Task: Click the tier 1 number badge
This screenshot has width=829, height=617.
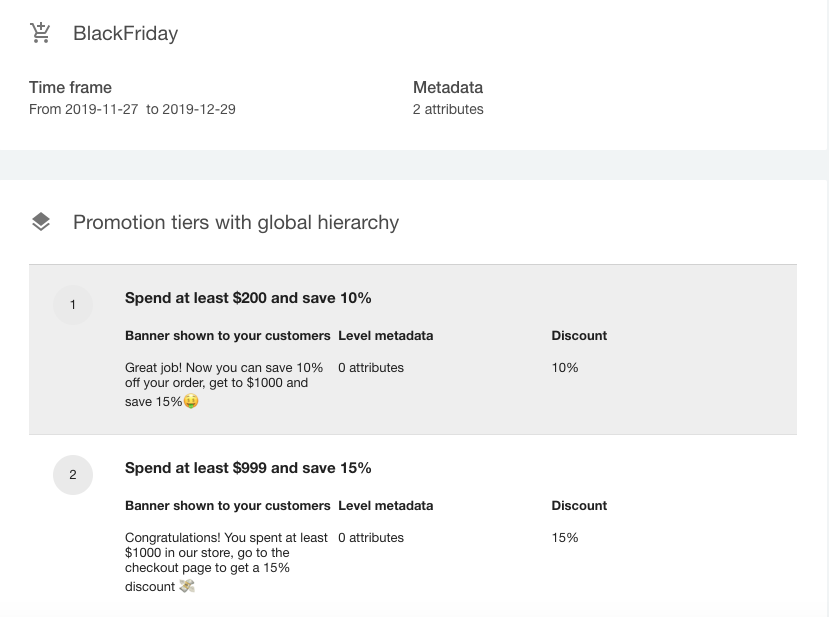Action: [72, 305]
